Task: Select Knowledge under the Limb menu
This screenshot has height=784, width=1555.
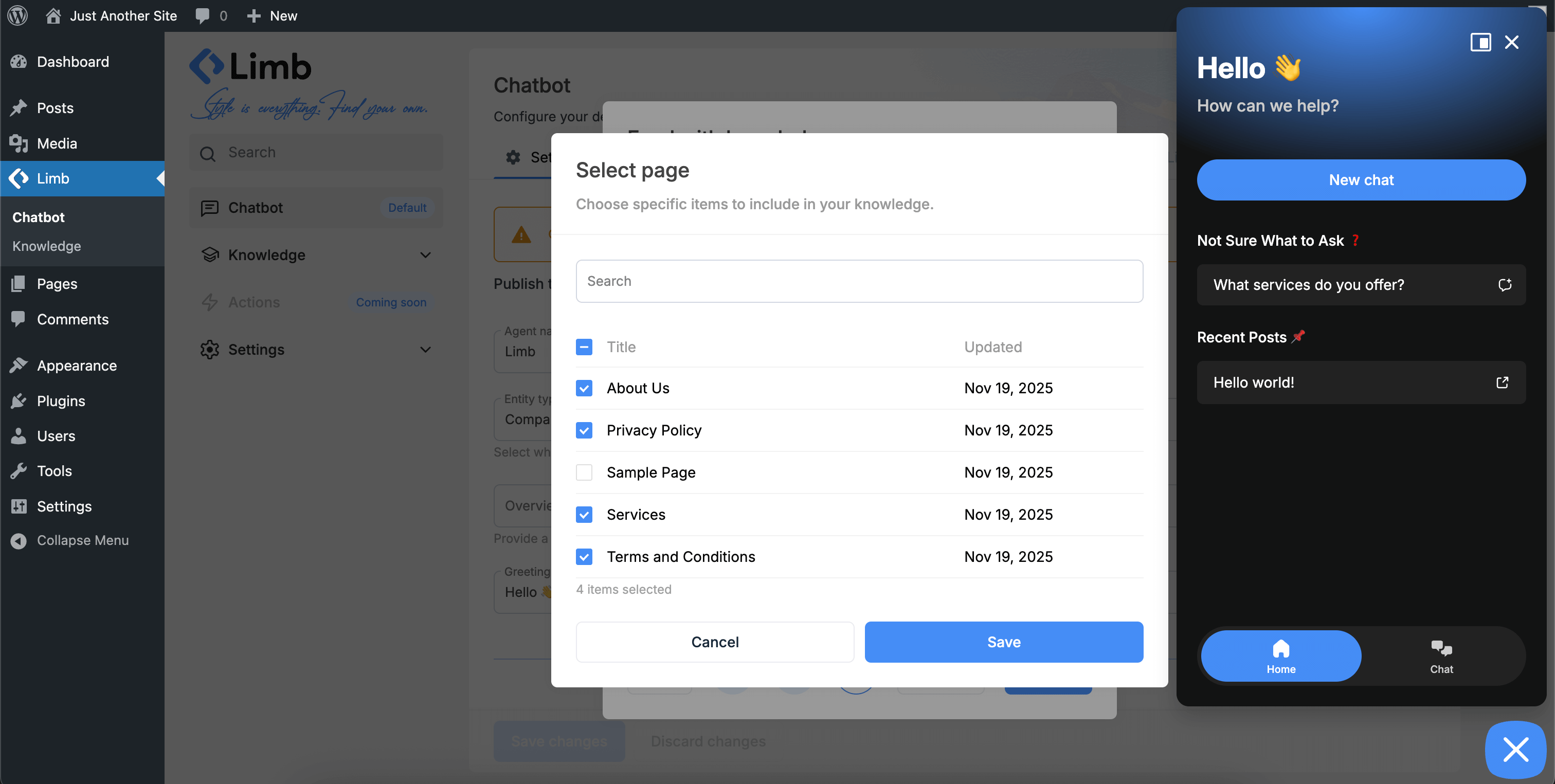Action: click(46, 246)
